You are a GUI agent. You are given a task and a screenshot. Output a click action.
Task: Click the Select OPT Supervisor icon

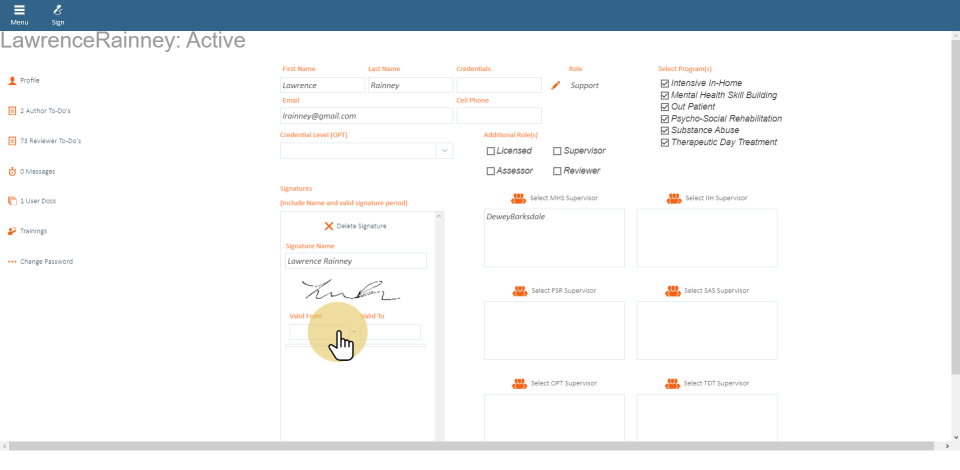click(520, 383)
